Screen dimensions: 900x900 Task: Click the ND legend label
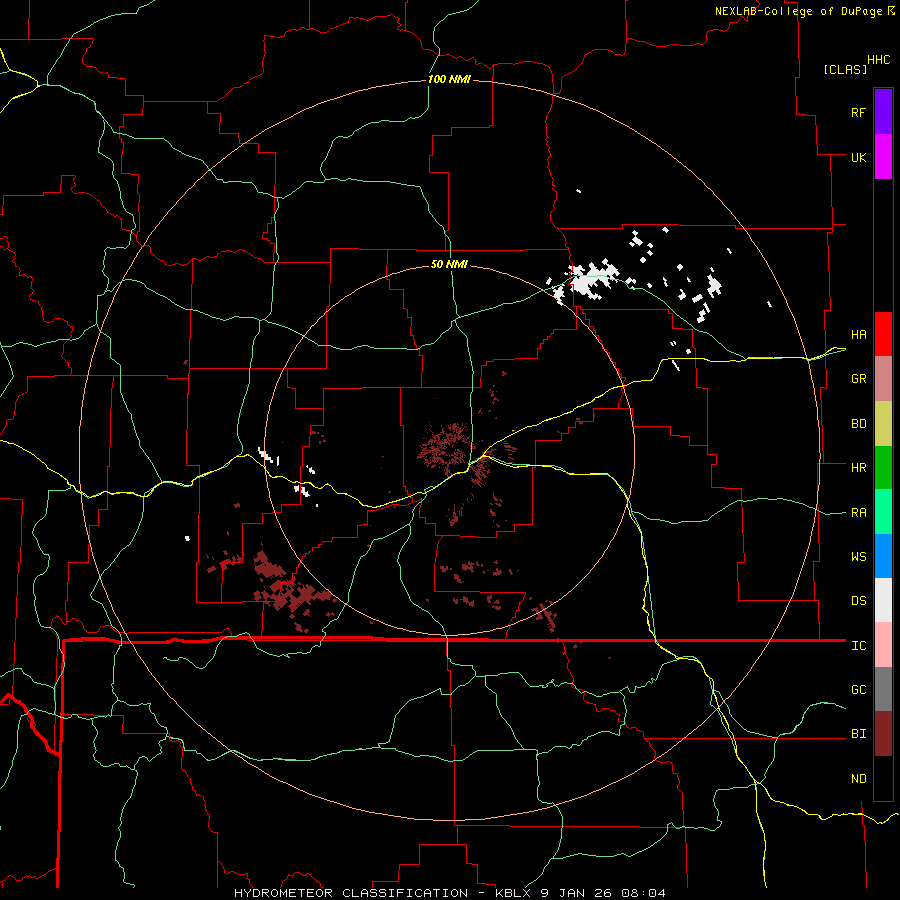tap(859, 778)
